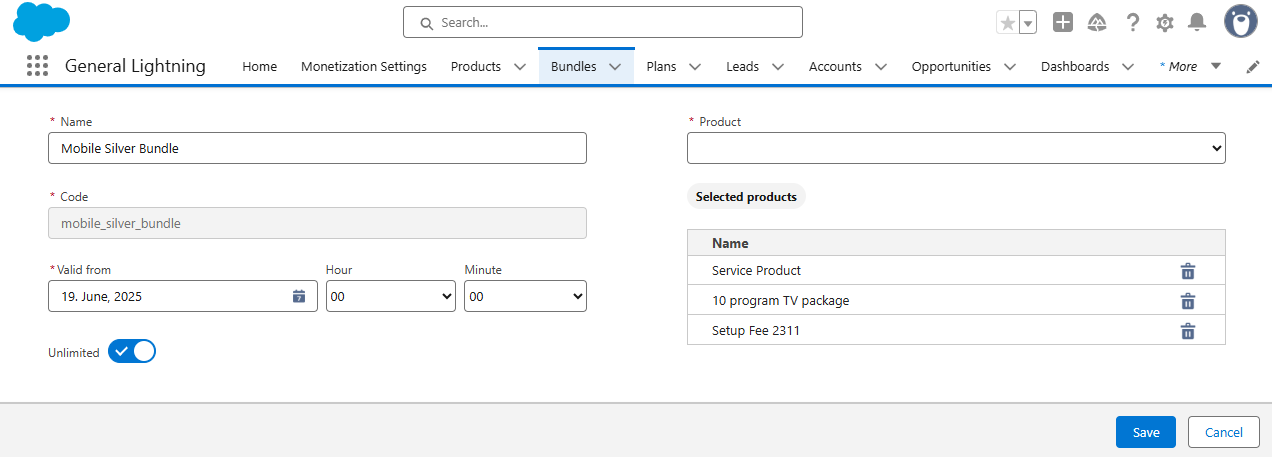Cancel editing the bundle
The height and width of the screenshot is (457, 1272).
1224,432
